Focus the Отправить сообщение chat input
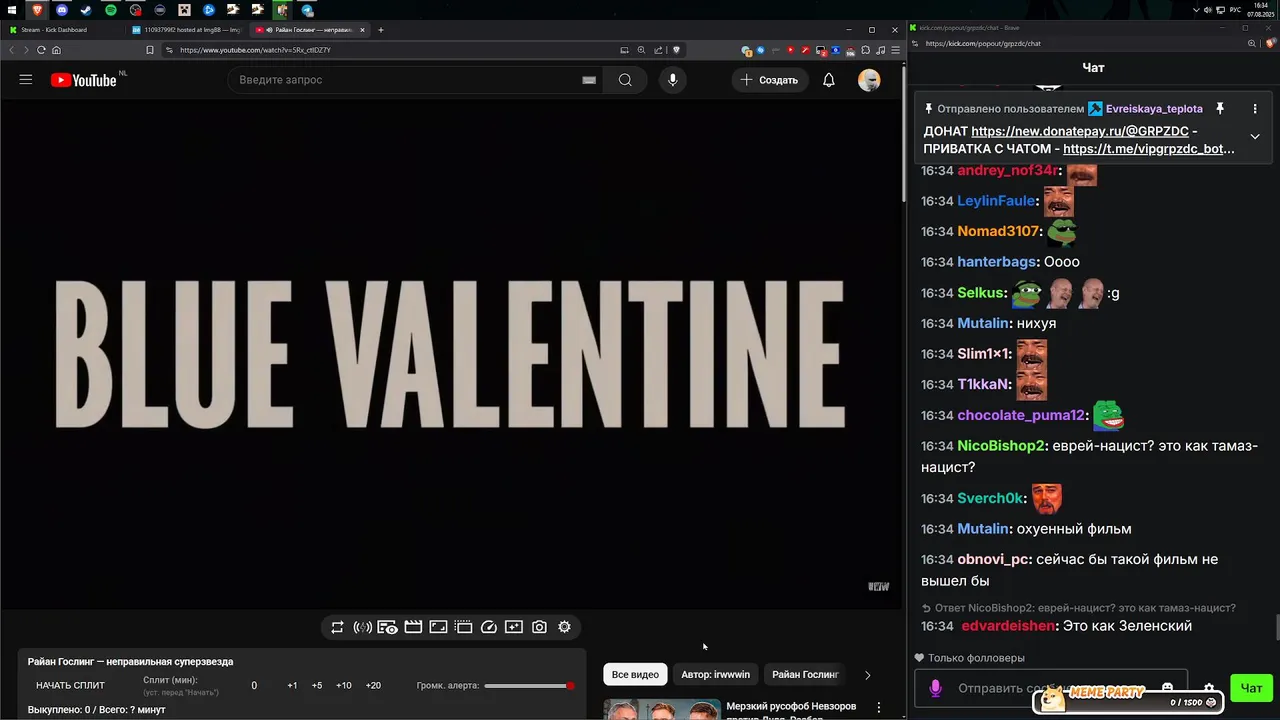 (x=1050, y=688)
